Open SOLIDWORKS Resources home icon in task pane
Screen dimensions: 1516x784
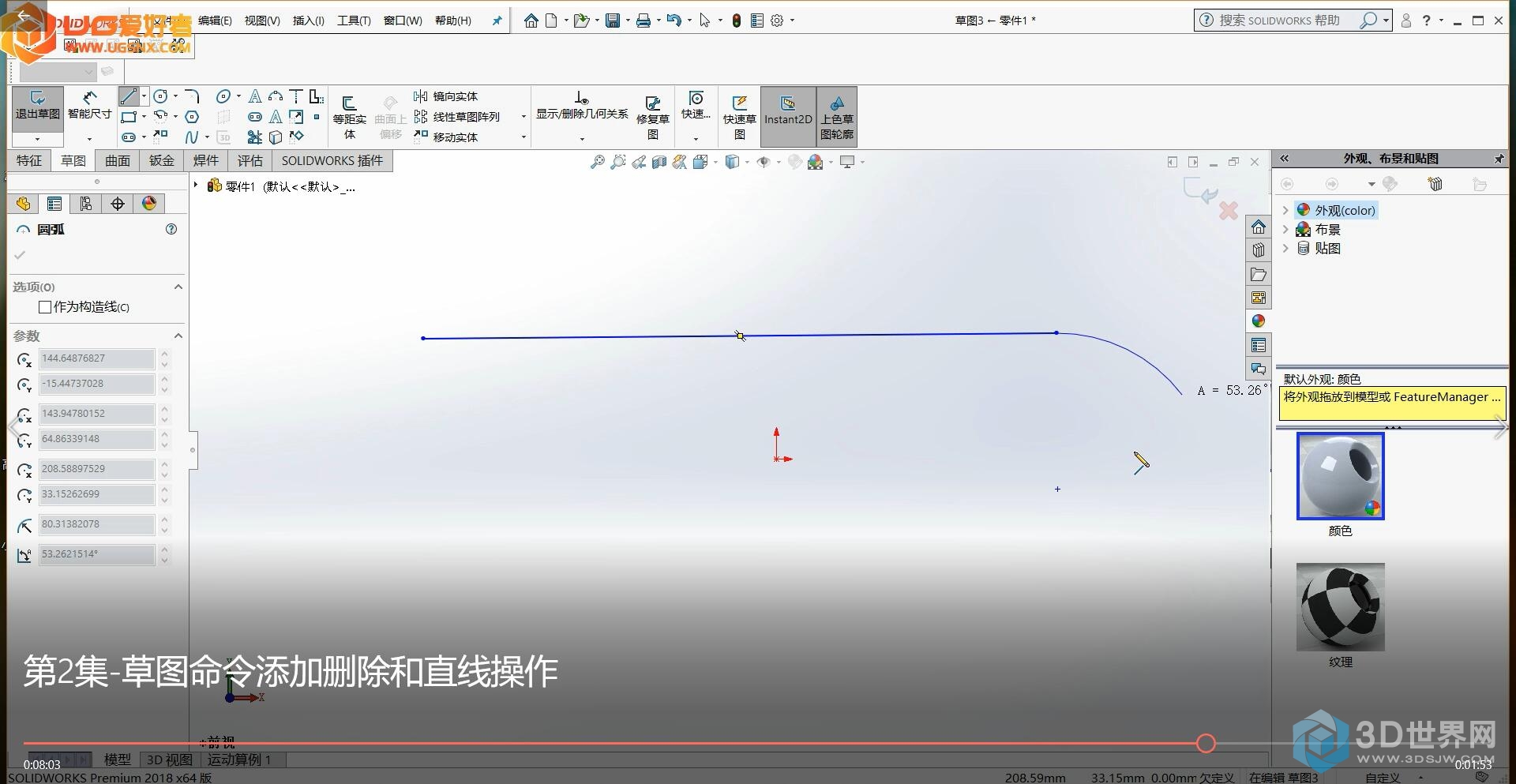coord(1259,227)
